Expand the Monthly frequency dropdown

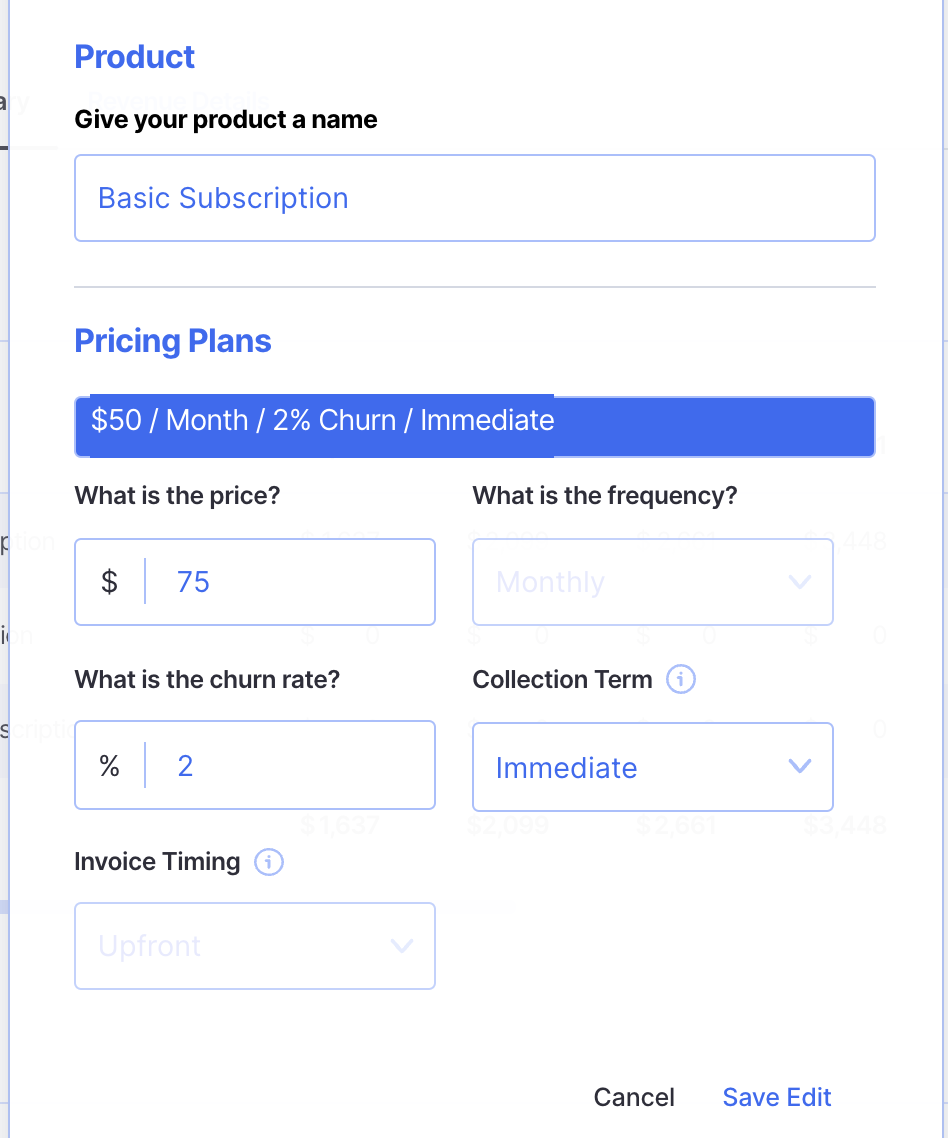(x=652, y=582)
